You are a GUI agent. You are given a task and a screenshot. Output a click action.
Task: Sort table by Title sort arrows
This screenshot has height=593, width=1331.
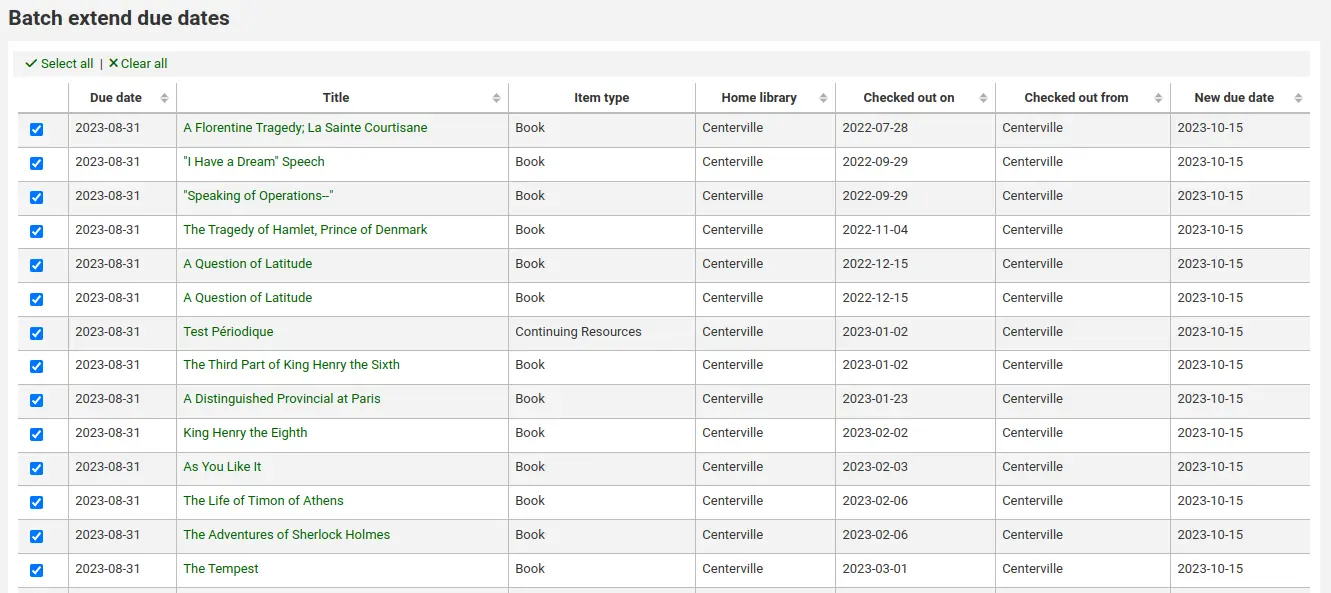click(497, 98)
